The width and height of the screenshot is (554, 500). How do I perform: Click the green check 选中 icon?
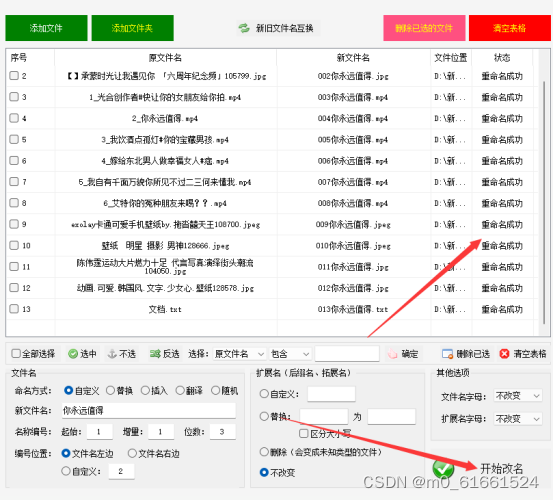point(73,354)
